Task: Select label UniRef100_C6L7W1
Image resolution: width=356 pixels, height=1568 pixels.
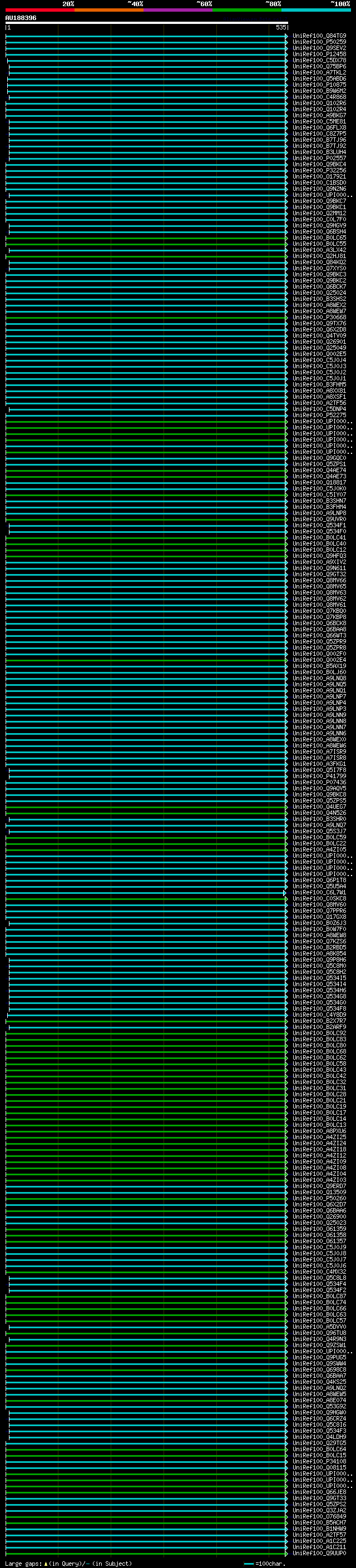Action: click(x=319, y=892)
